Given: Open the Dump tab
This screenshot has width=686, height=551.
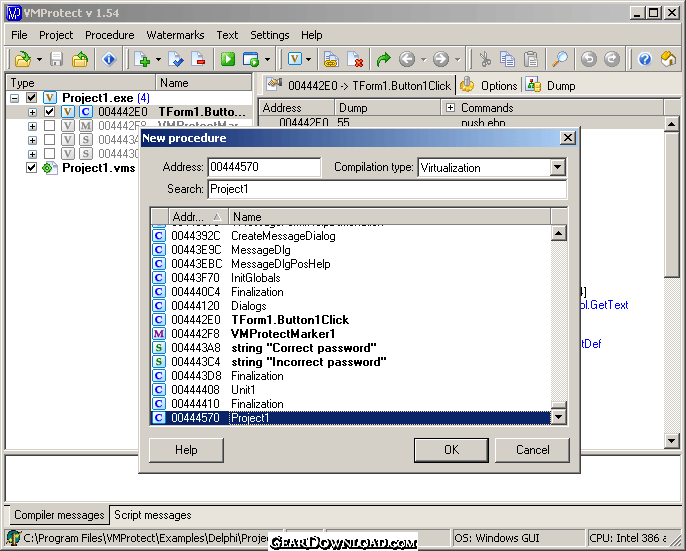Looking at the screenshot, I should (551, 85).
